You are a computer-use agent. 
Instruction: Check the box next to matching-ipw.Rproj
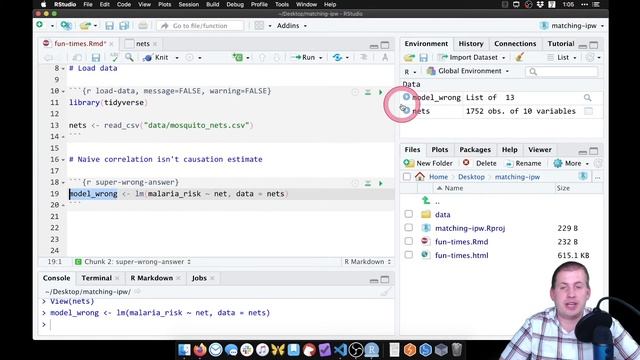coord(409,228)
